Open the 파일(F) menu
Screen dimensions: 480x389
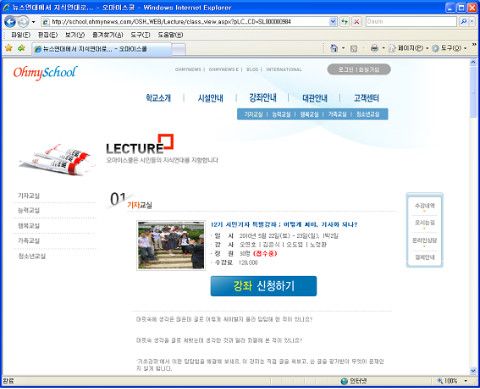coord(21,35)
